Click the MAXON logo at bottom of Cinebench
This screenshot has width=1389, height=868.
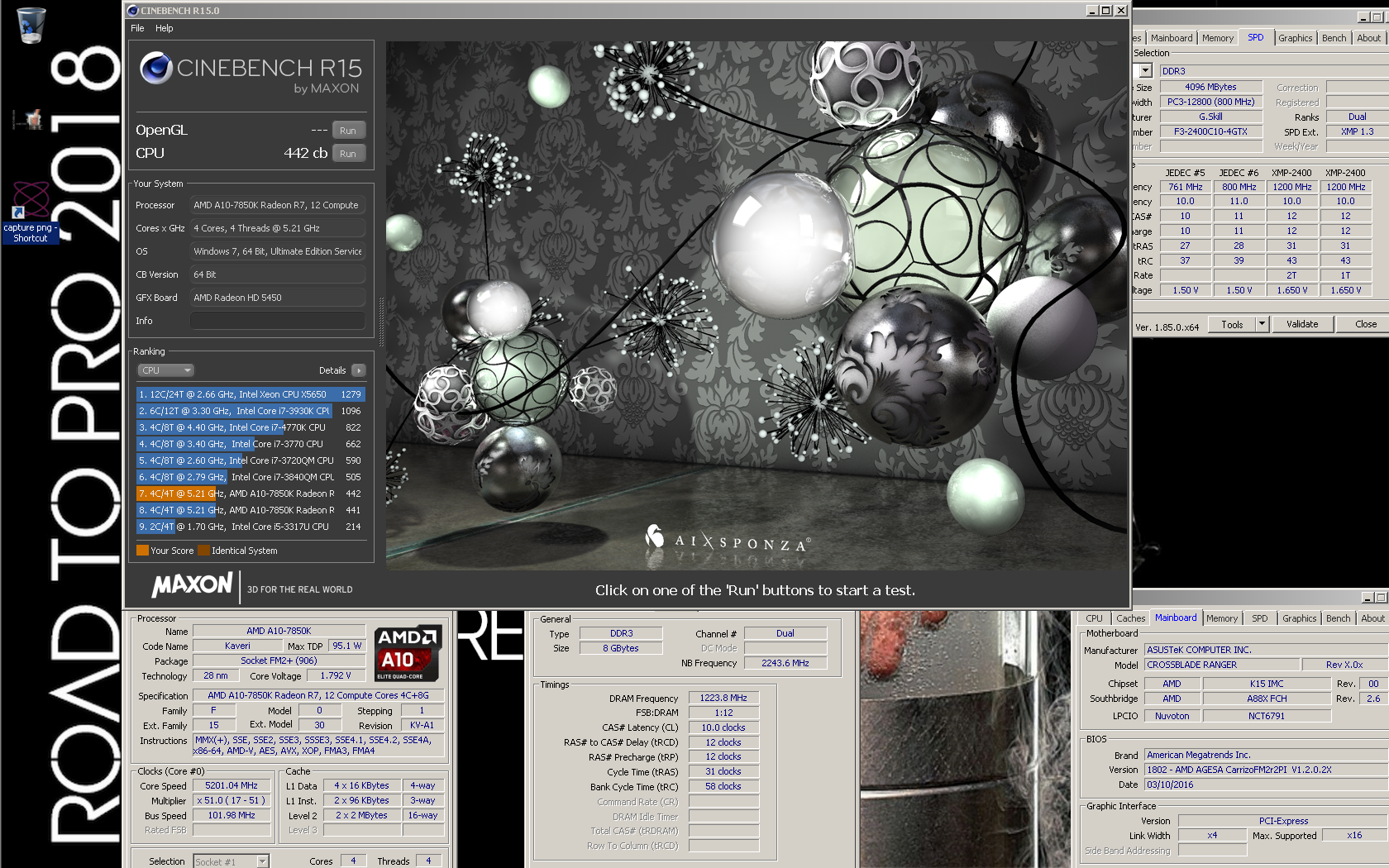click(x=193, y=586)
